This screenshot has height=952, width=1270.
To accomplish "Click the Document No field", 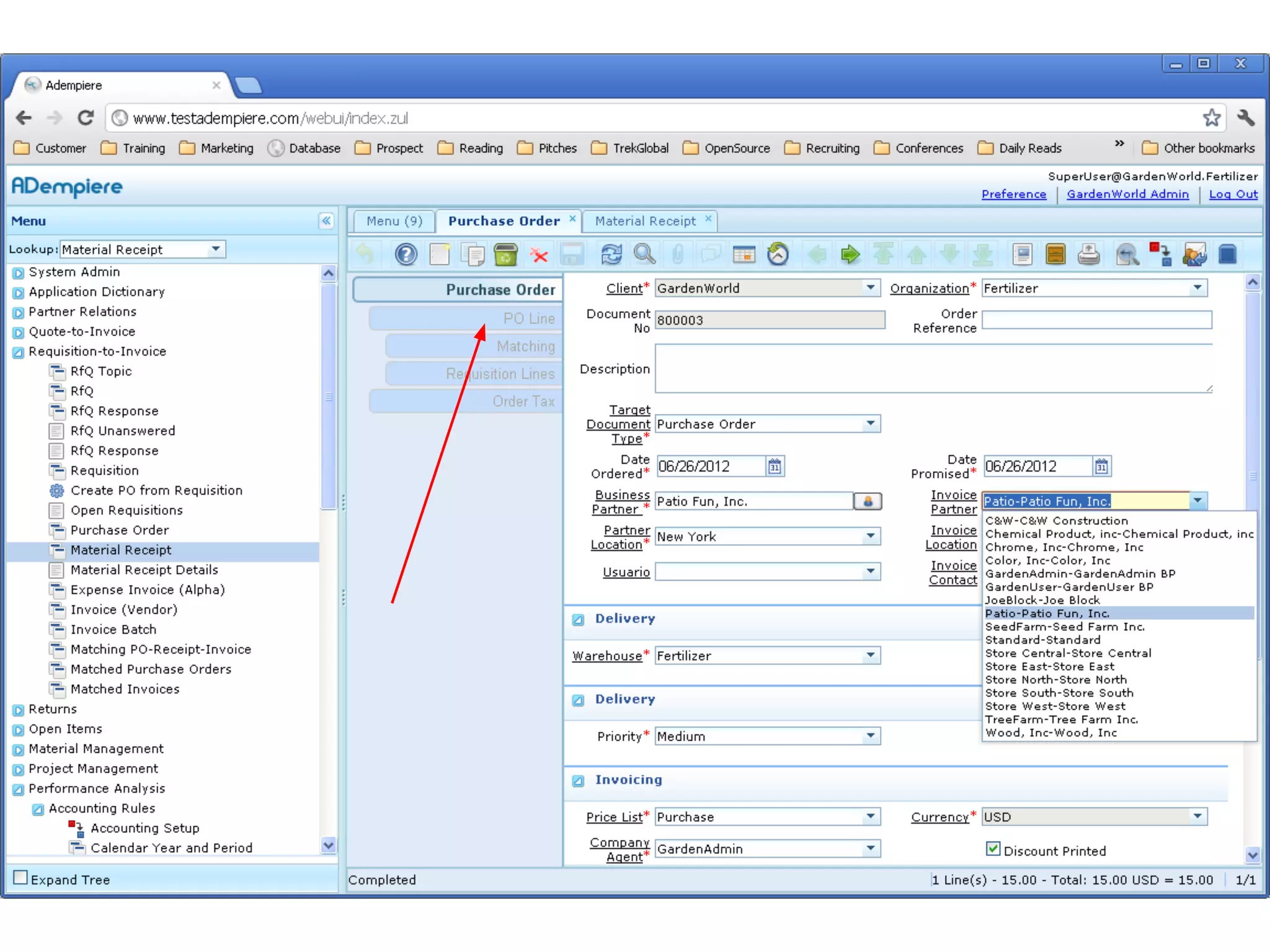I will (x=770, y=320).
